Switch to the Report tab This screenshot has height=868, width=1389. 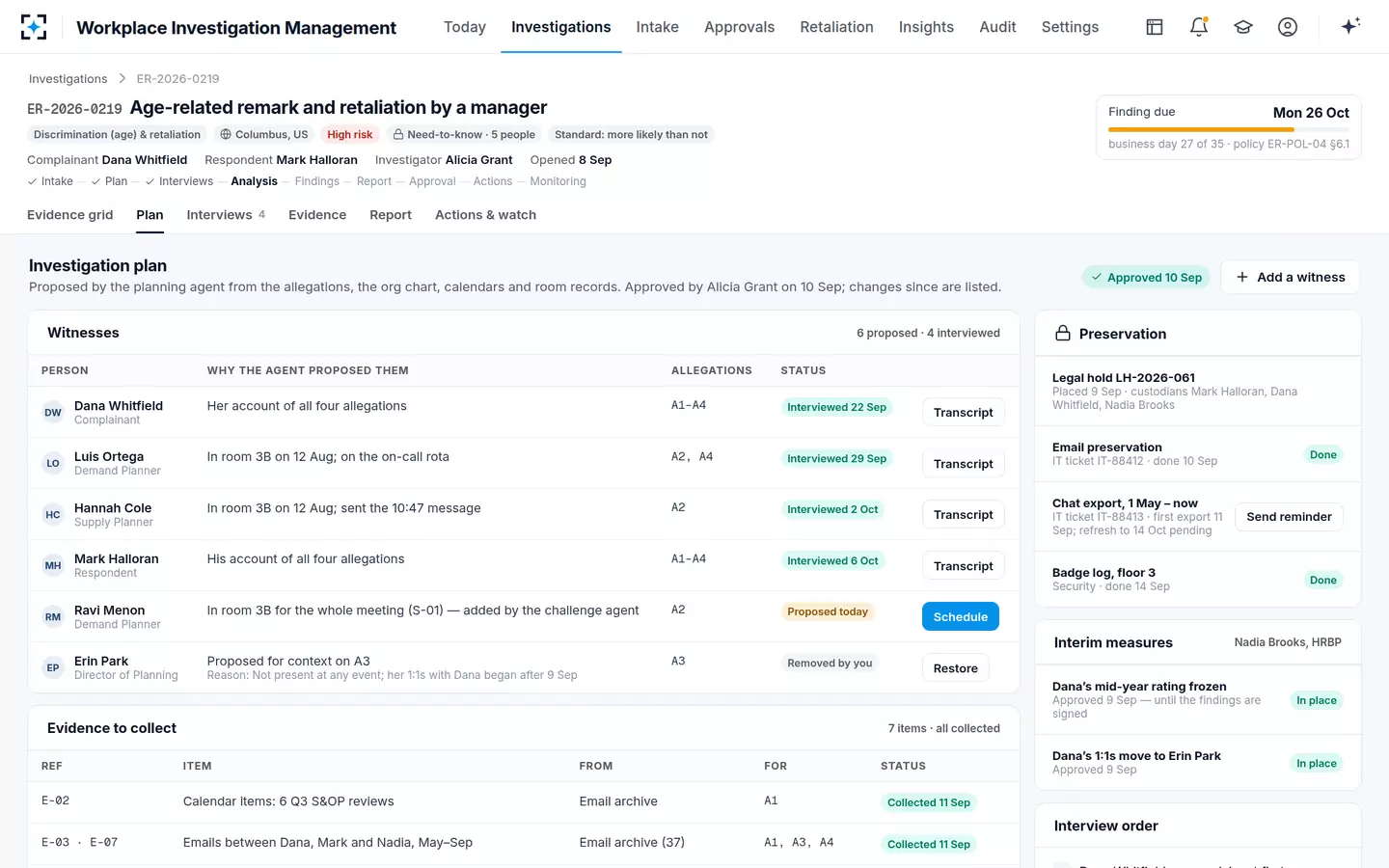point(391,215)
